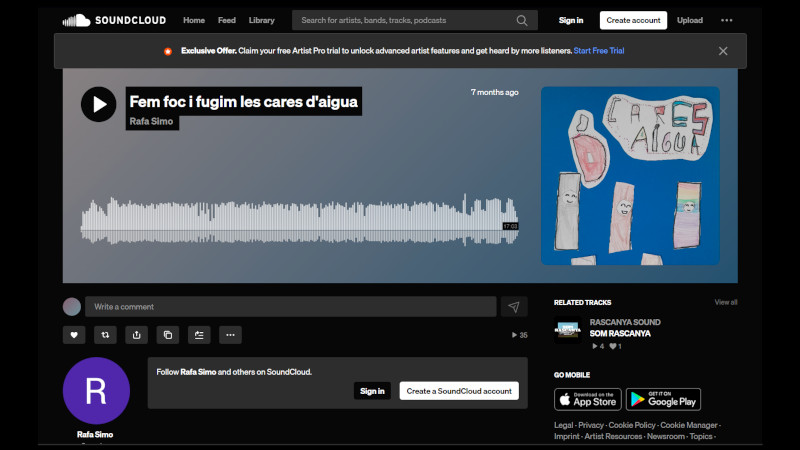Open RASCANYA SOUND artist link
This screenshot has height=450, width=800.
coord(625,322)
